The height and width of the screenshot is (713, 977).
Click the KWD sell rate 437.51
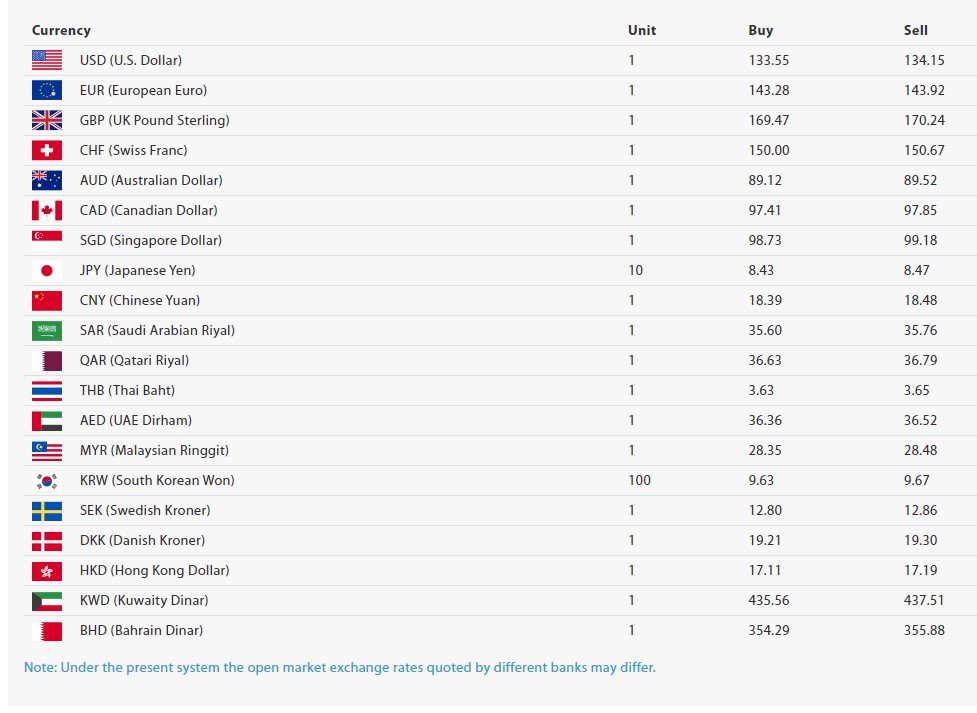click(x=924, y=600)
